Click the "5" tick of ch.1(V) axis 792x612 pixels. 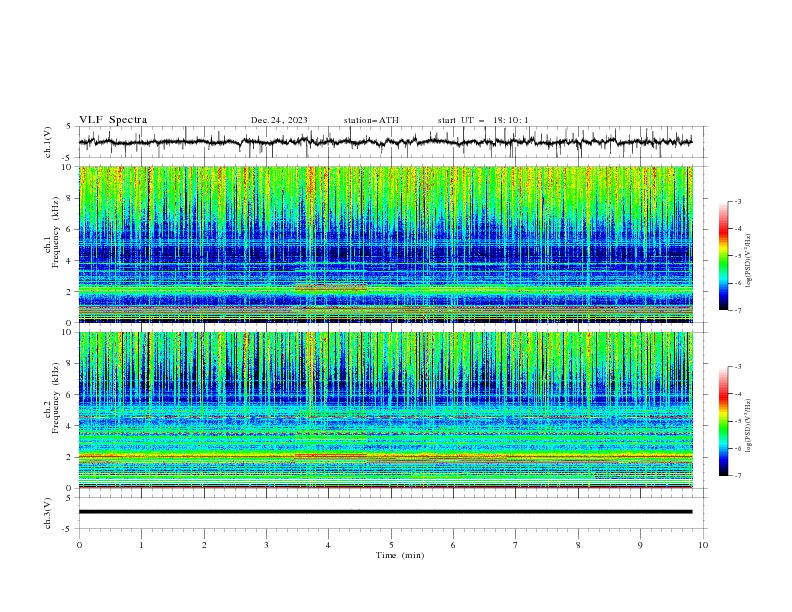click(x=70, y=126)
